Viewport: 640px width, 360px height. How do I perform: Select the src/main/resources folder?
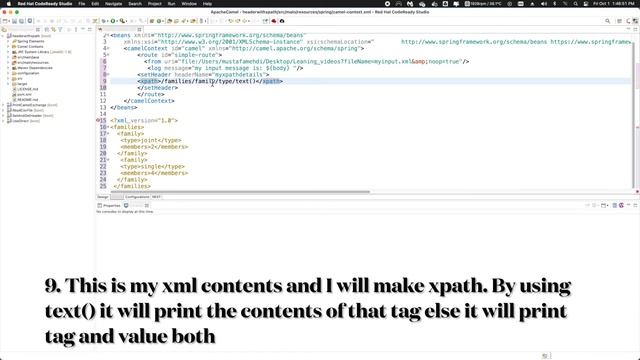tap(33, 62)
